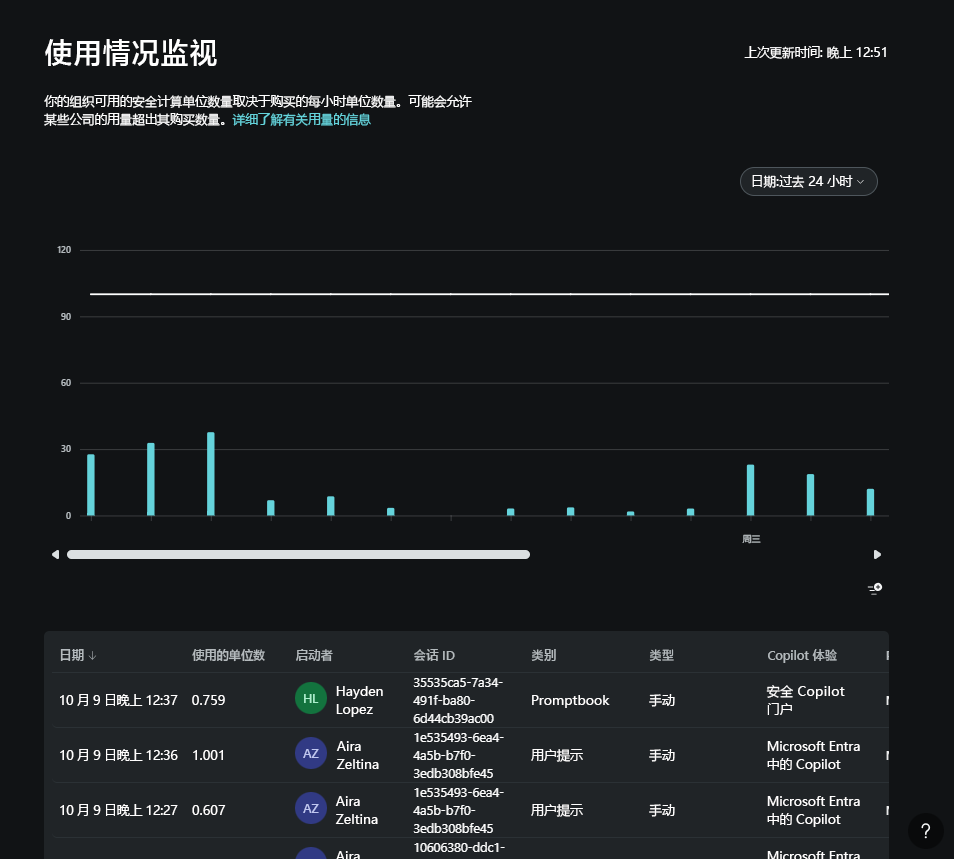Image resolution: width=954 pixels, height=859 pixels.
Task: Click the 周三 label on the chart axis
Action: 751,538
